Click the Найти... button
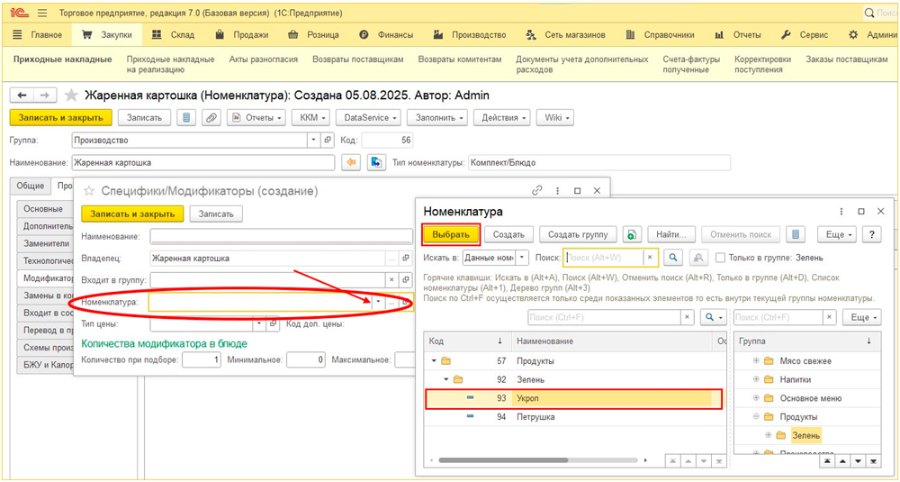The height and width of the screenshot is (482, 900). [672, 234]
